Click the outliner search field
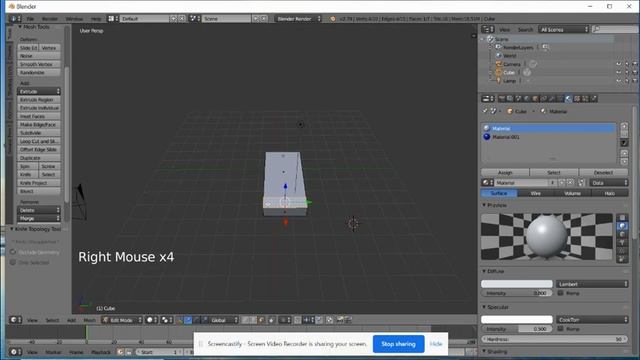640x360 pixels. (x=616, y=29)
